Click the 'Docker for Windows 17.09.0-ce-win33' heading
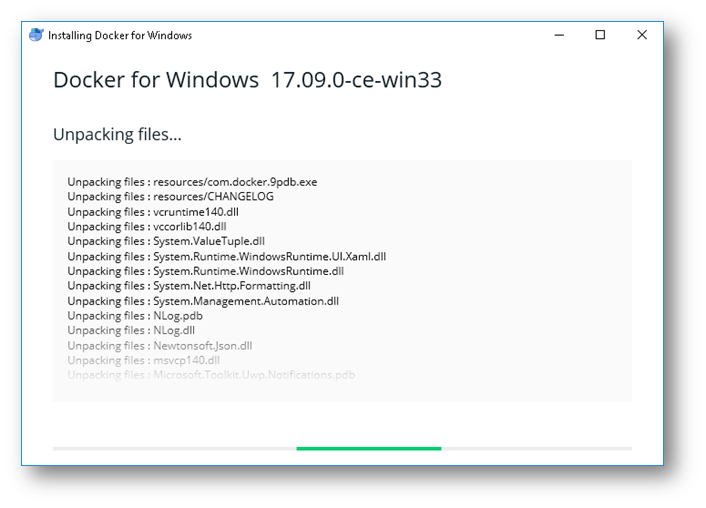 247,80
